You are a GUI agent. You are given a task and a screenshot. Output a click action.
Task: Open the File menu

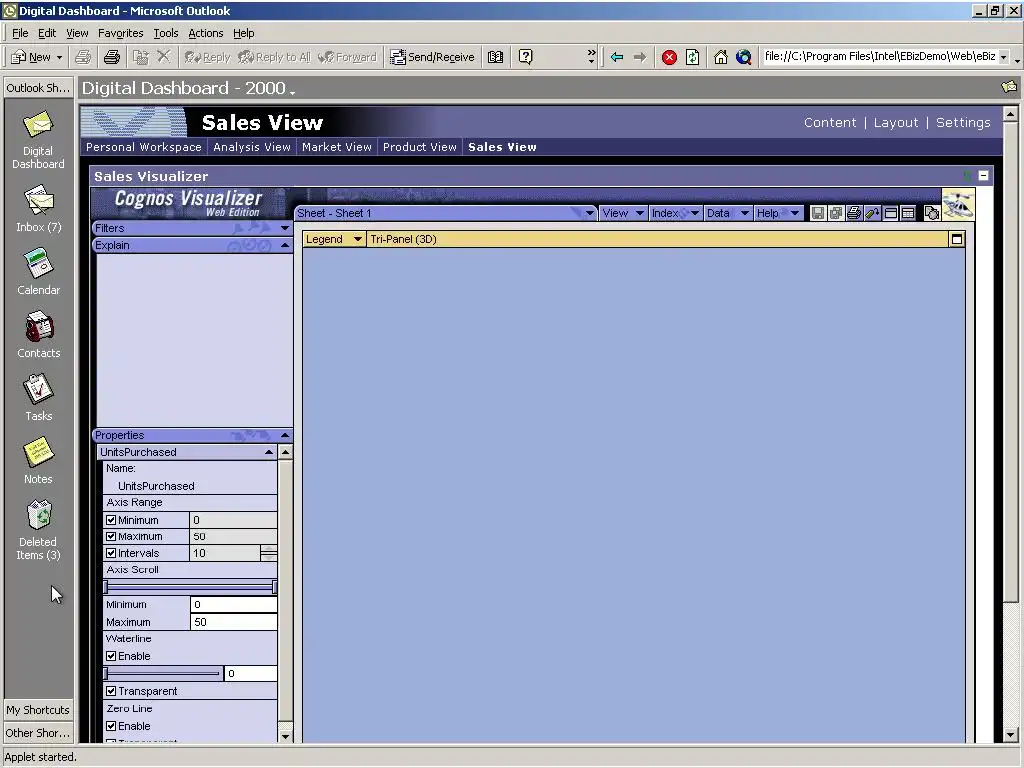click(x=20, y=33)
